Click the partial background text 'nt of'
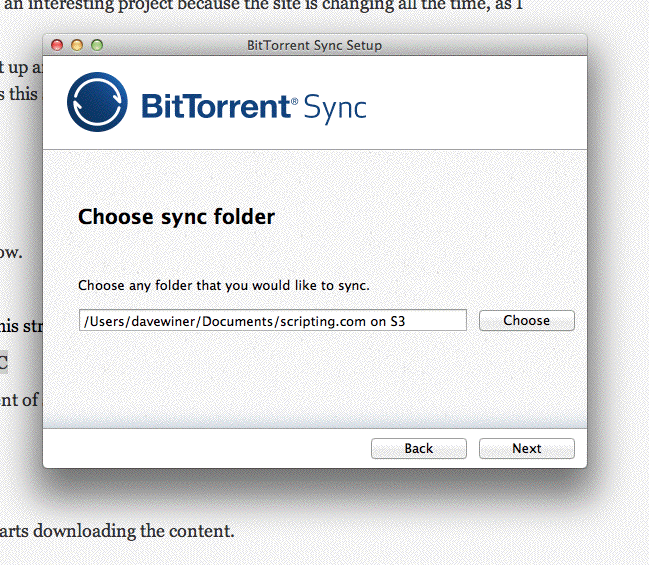This screenshot has height=565, width=649. coord(19,400)
